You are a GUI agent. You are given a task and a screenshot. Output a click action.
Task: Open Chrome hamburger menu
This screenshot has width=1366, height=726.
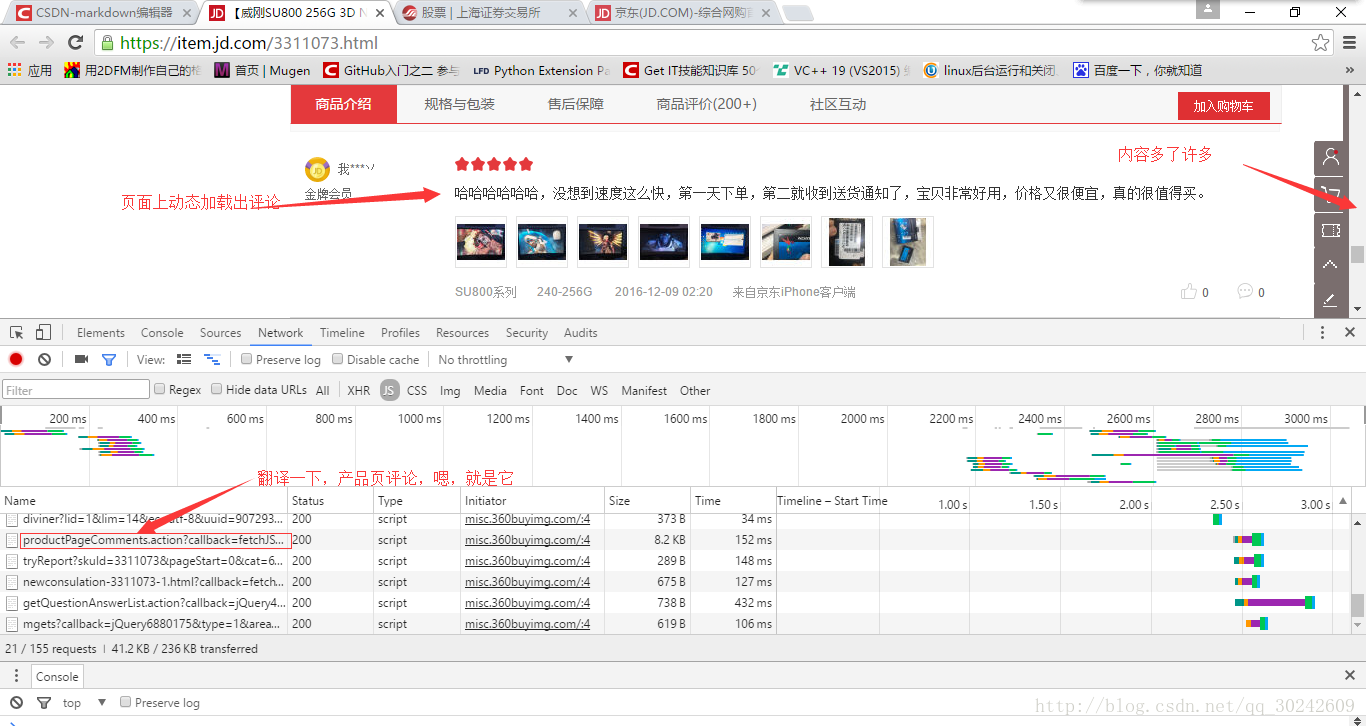coord(1349,43)
